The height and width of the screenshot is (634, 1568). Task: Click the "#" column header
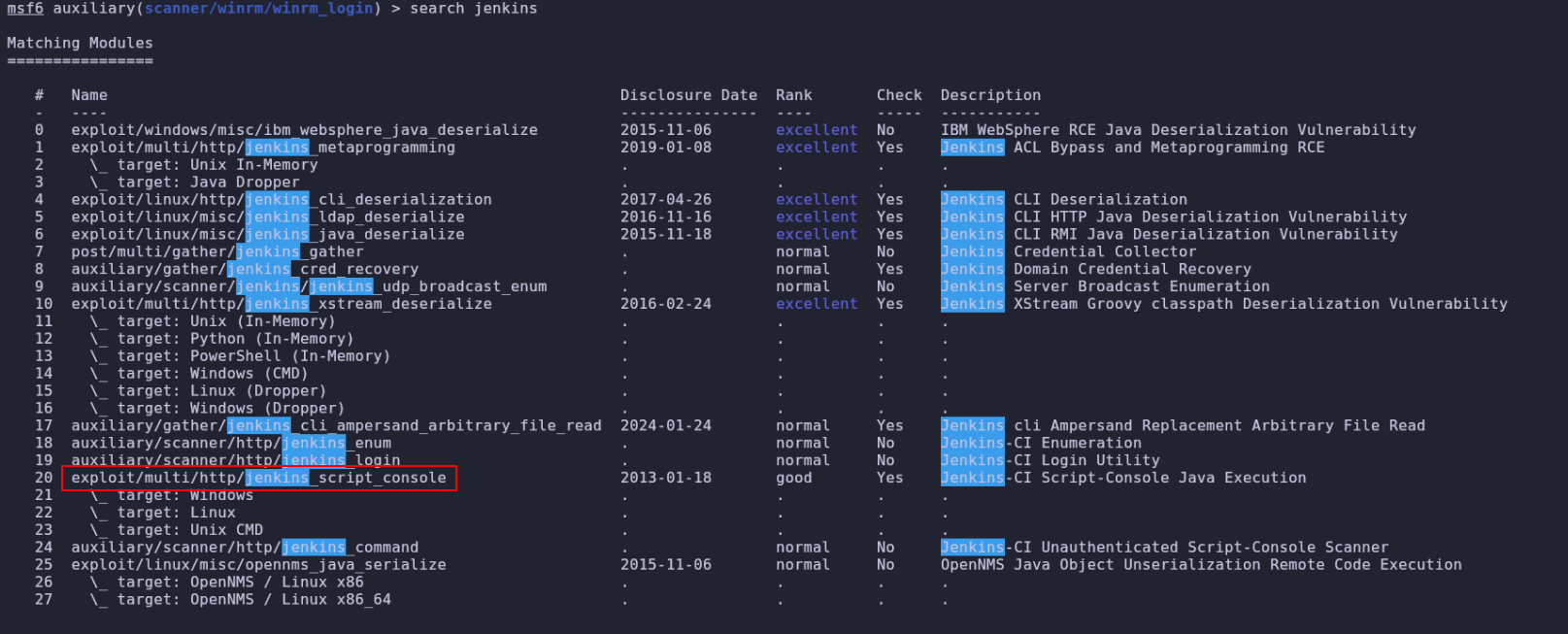pyautogui.click(x=39, y=95)
